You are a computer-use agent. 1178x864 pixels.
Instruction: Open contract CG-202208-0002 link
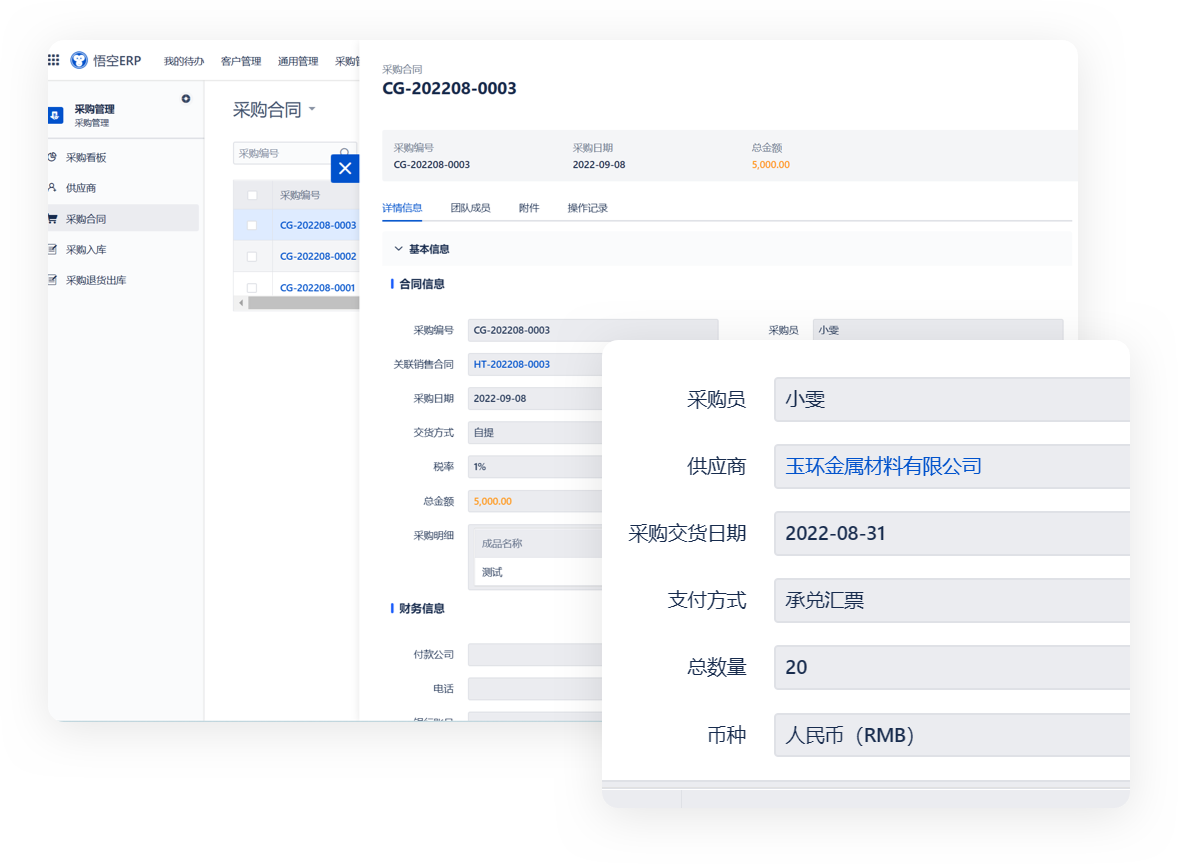click(318, 256)
